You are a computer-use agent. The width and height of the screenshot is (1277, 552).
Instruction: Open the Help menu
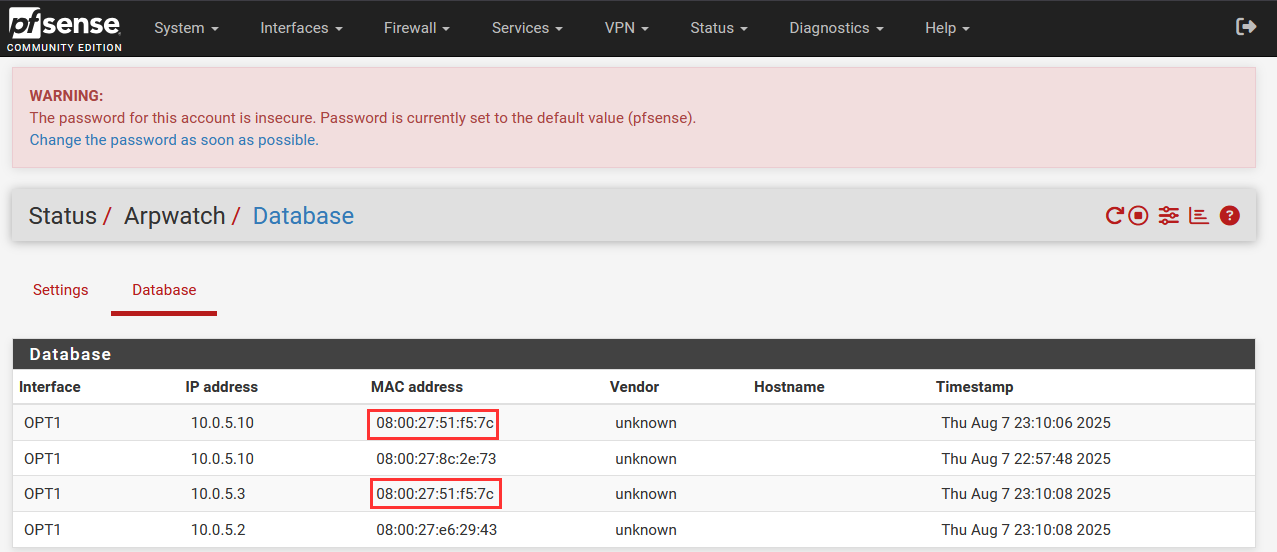tap(947, 28)
